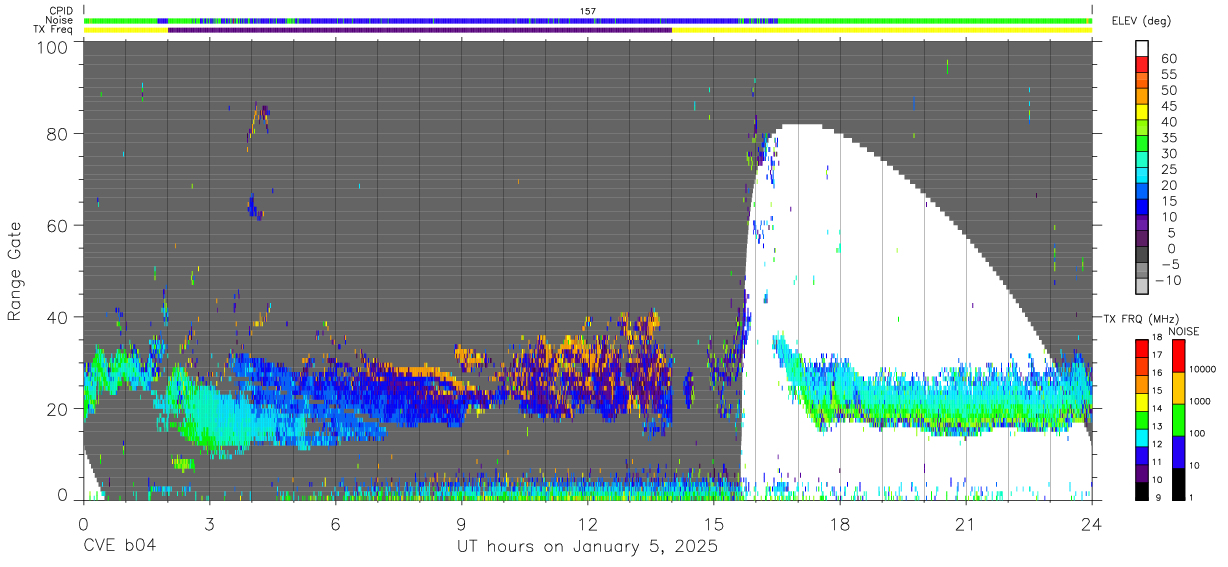The height and width of the screenshot is (567, 1228).
Task: Click the ELEV colorbar label −10
Action: tap(1169, 281)
